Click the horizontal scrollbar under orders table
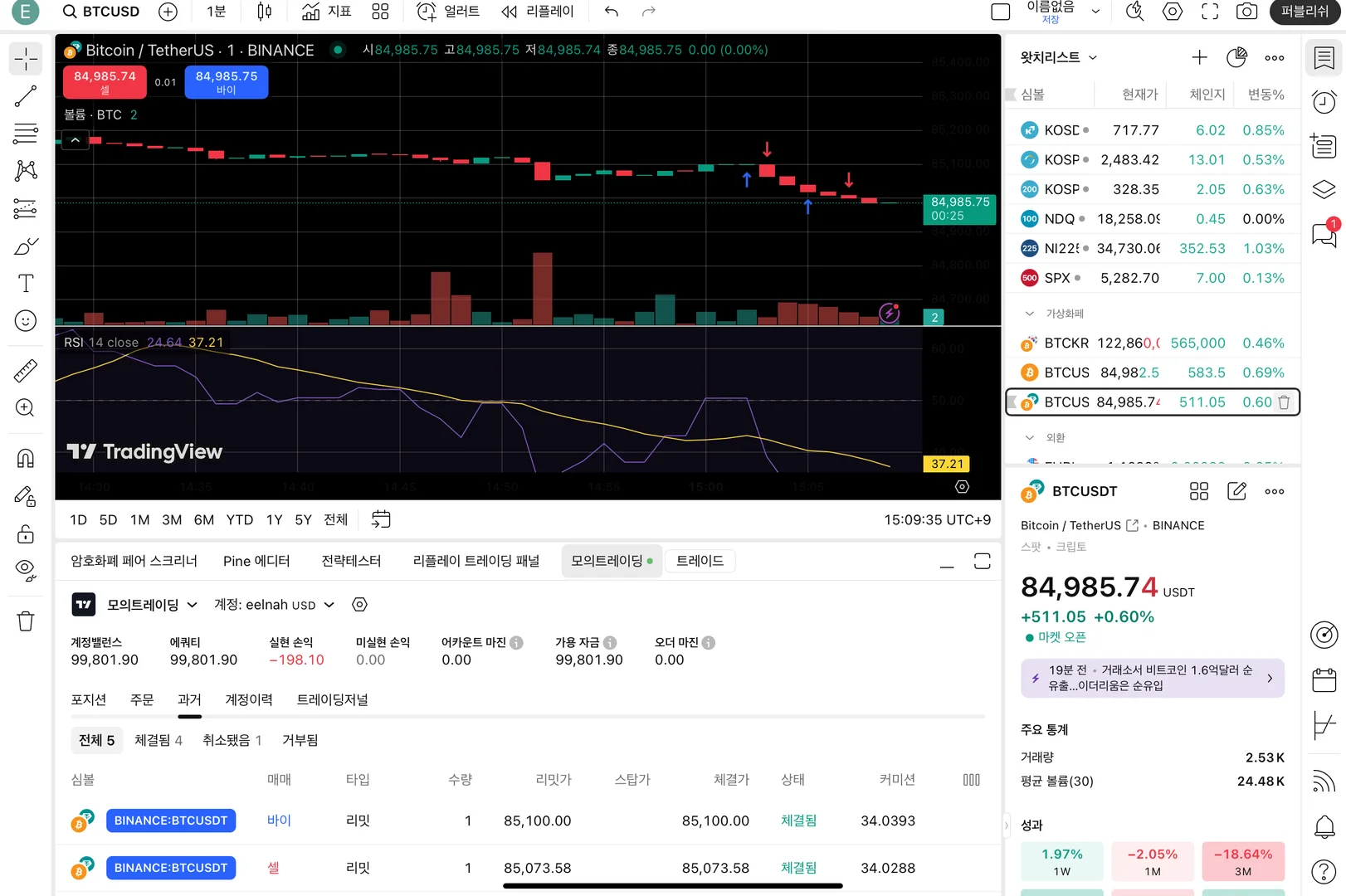 673,886
